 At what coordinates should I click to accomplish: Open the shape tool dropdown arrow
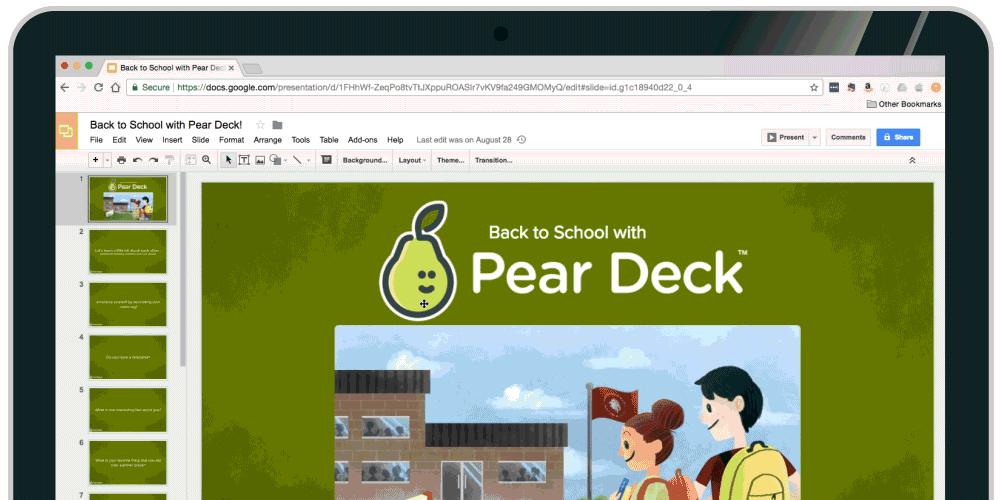(x=285, y=160)
